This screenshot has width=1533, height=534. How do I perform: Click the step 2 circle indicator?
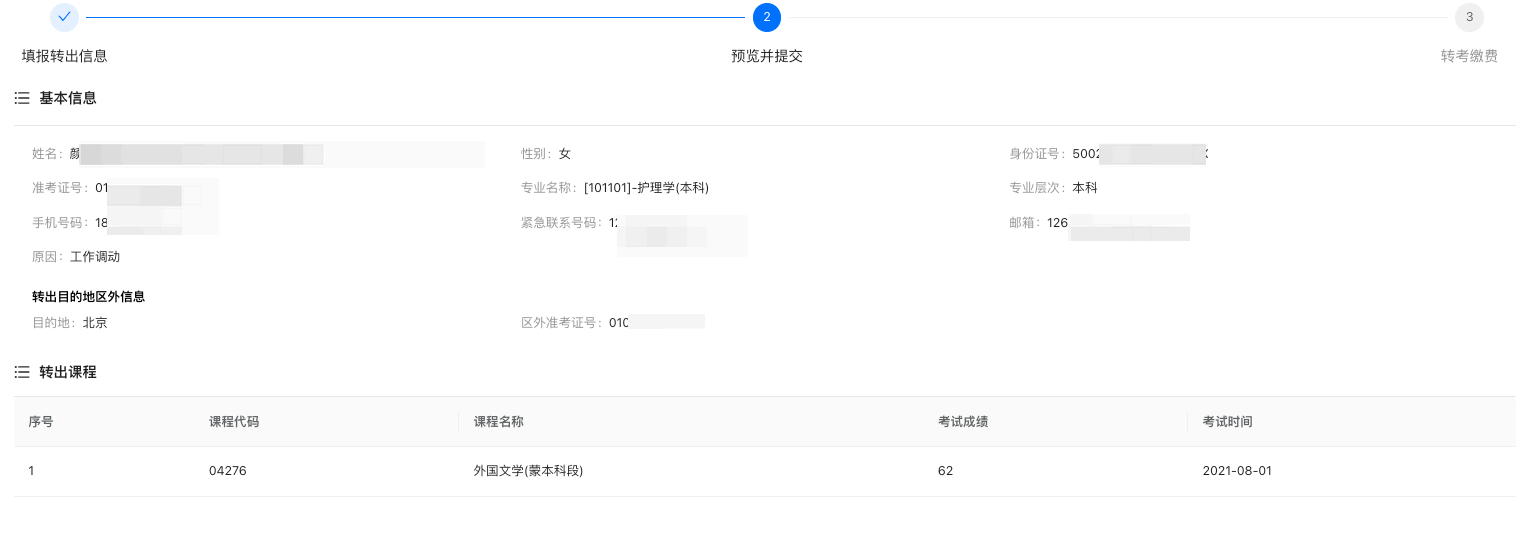[766, 17]
